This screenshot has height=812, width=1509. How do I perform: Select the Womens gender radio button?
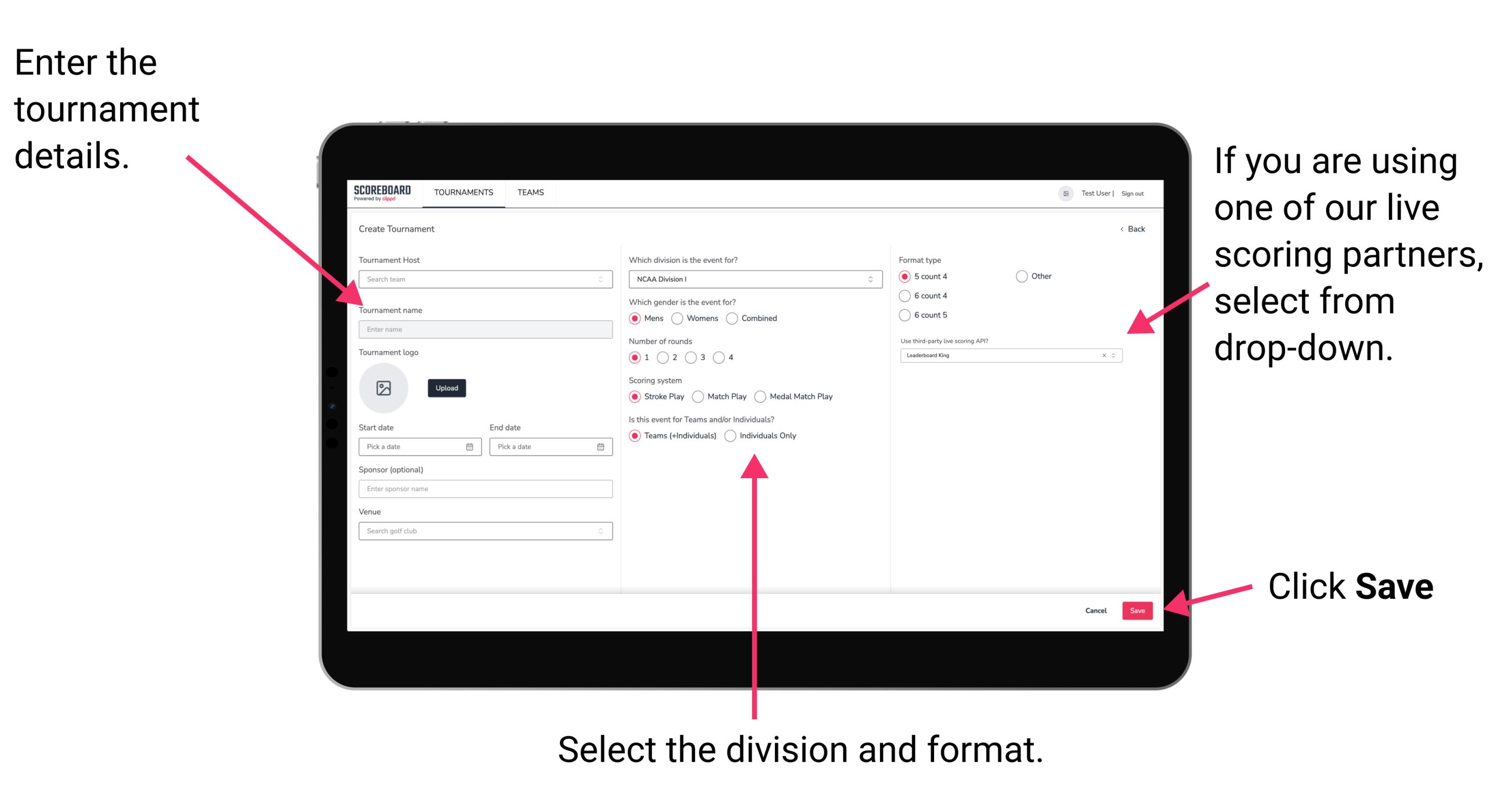coord(678,318)
